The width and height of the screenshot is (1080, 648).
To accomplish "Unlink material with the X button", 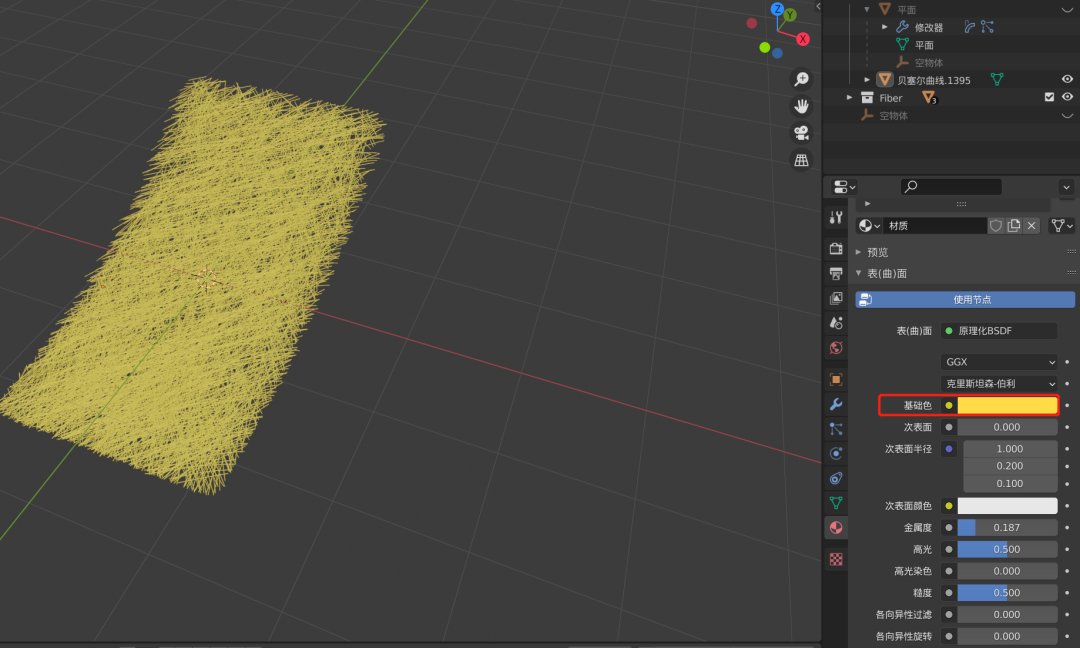I will (1031, 225).
